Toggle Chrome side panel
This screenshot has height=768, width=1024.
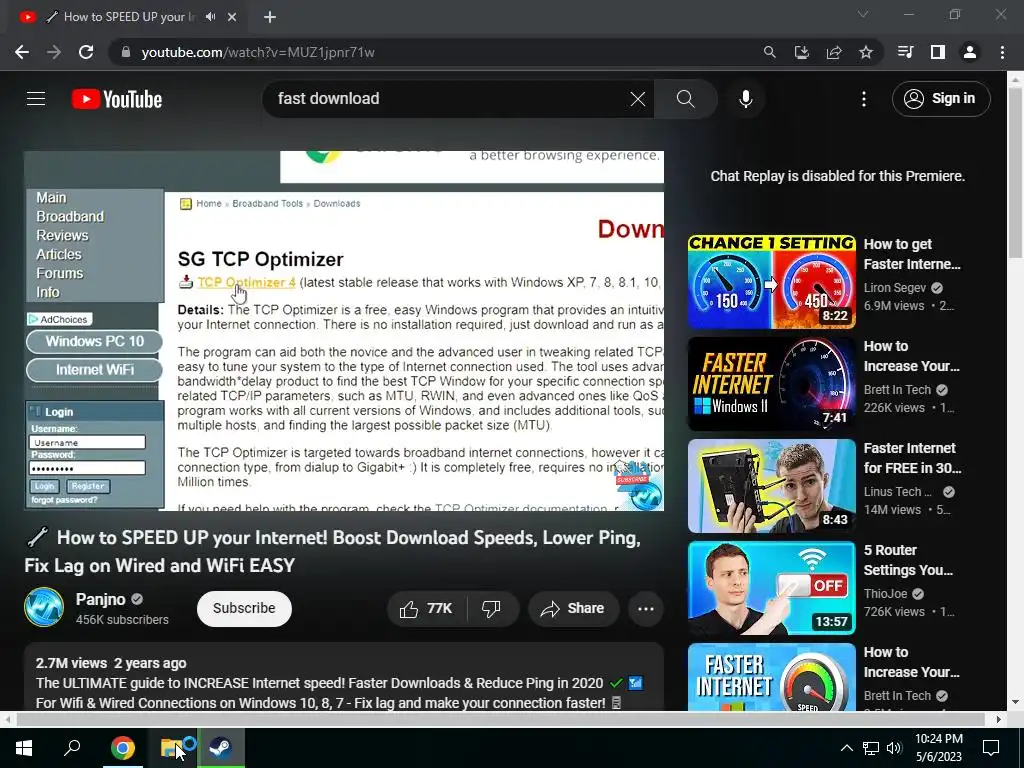pos(937,52)
